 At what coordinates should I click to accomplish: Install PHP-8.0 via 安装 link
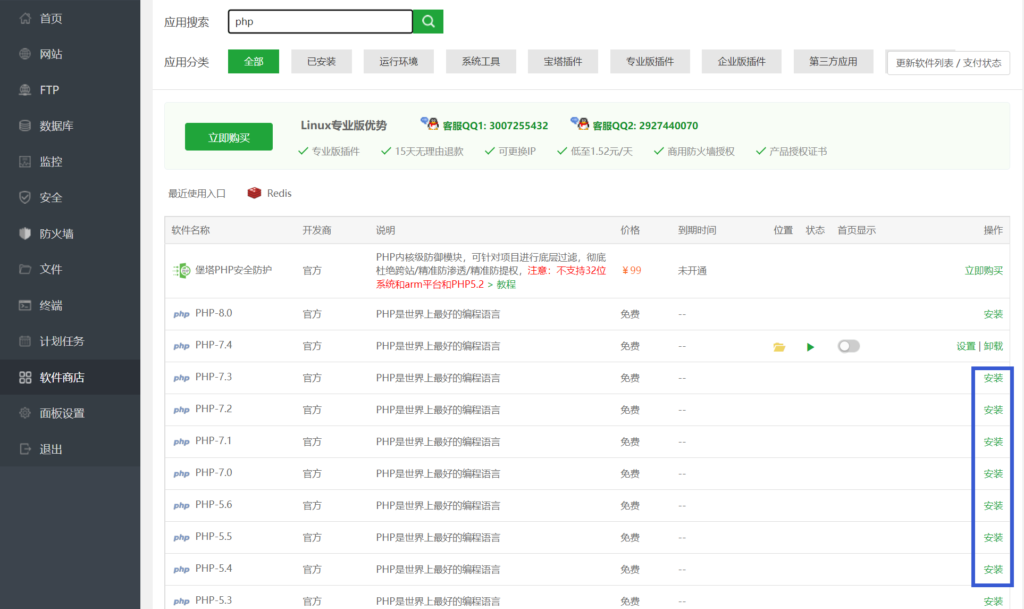click(x=993, y=314)
